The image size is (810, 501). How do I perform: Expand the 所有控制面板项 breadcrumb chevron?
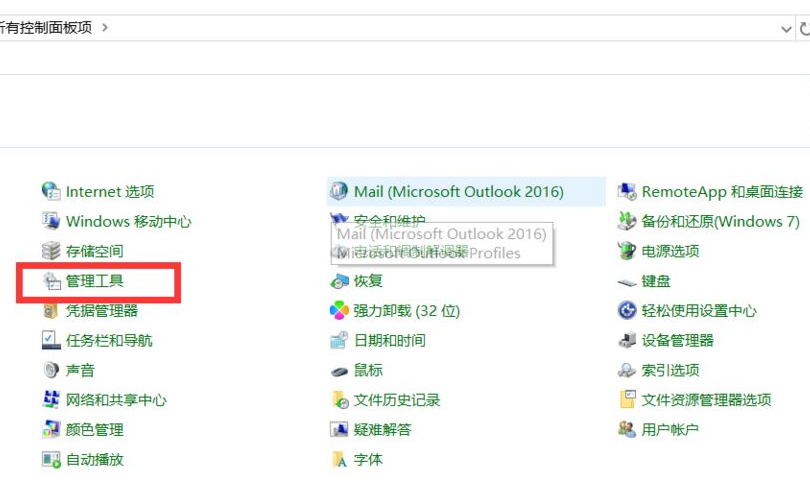coord(105,28)
